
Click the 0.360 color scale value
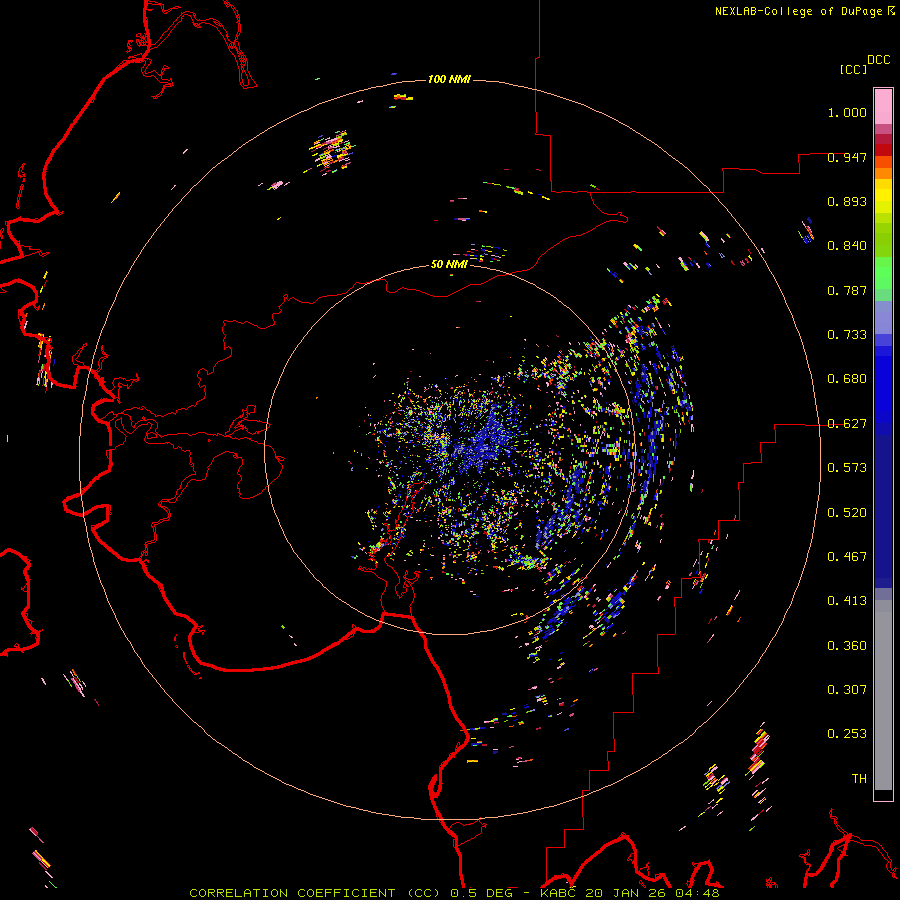(x=847, y=646)
